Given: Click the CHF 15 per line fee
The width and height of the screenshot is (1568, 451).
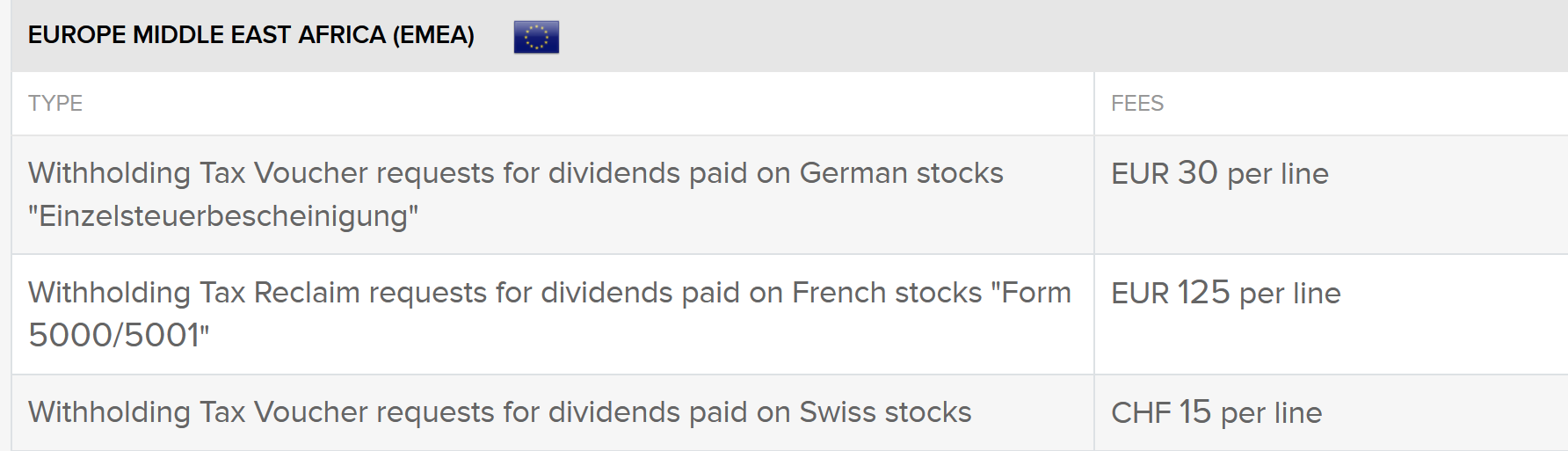Looking at the screenshot, I should tap(1216, 413).
